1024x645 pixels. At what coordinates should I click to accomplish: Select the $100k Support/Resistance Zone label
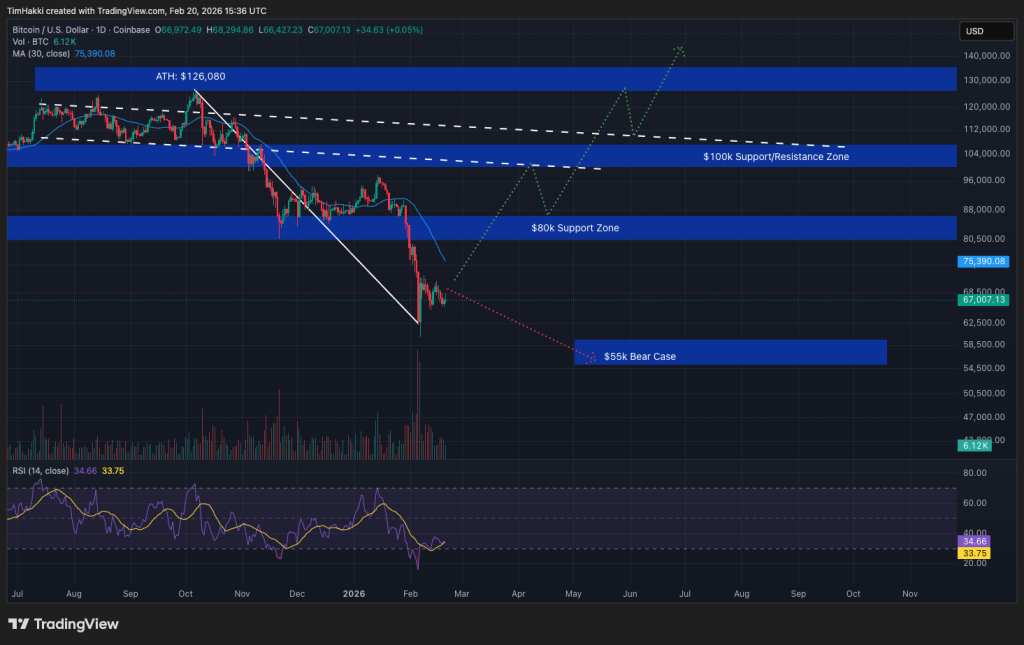(775, 157)
